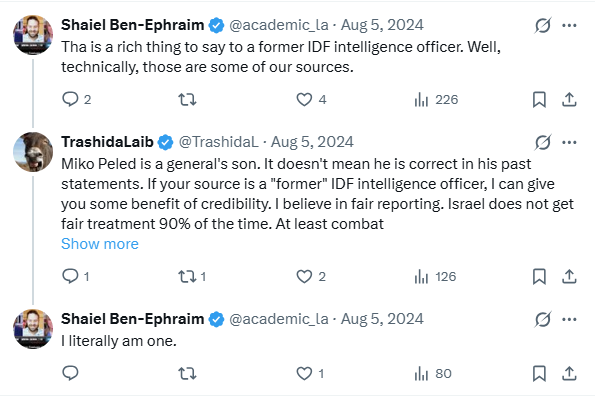The width and height of the screenshot is (595, 406).
Task: Open more options menu on first tweet
Action: pyautogui.click(x=569, y=25)
